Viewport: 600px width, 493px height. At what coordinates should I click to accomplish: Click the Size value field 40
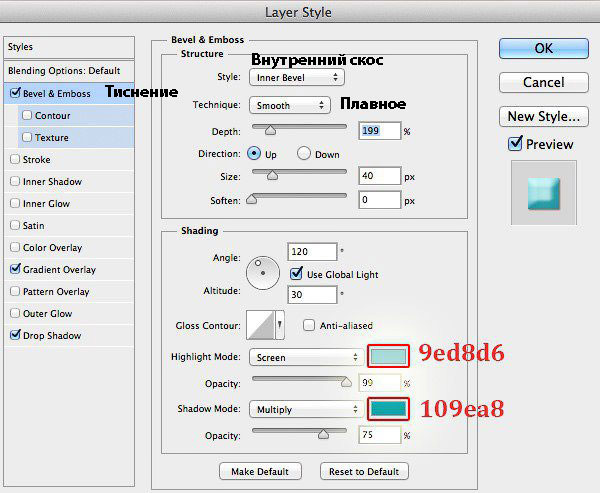380,176
